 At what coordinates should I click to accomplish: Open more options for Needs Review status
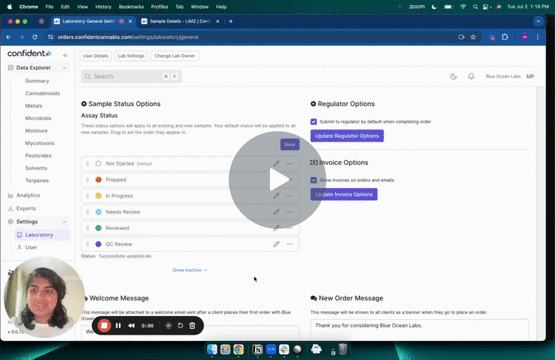[290, 212]
